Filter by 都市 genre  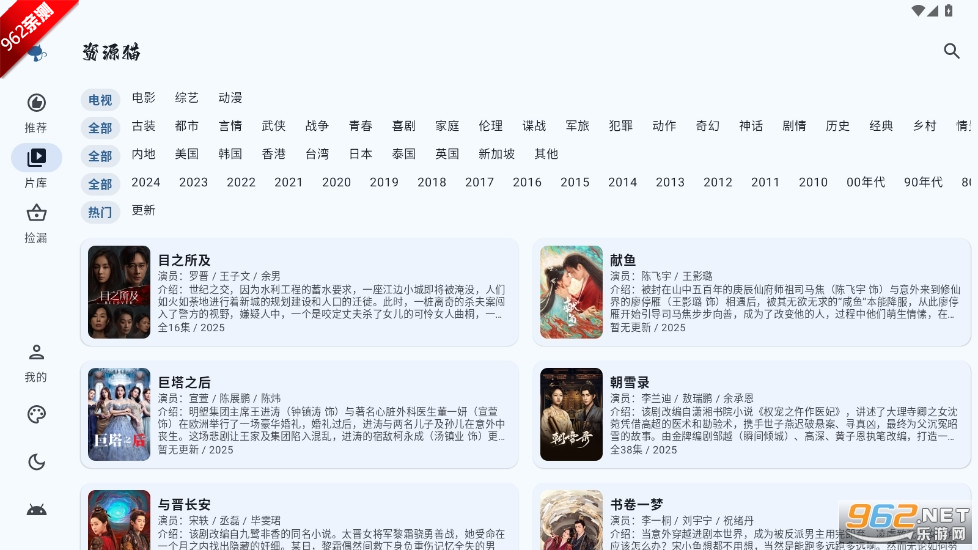coord(186,126)
